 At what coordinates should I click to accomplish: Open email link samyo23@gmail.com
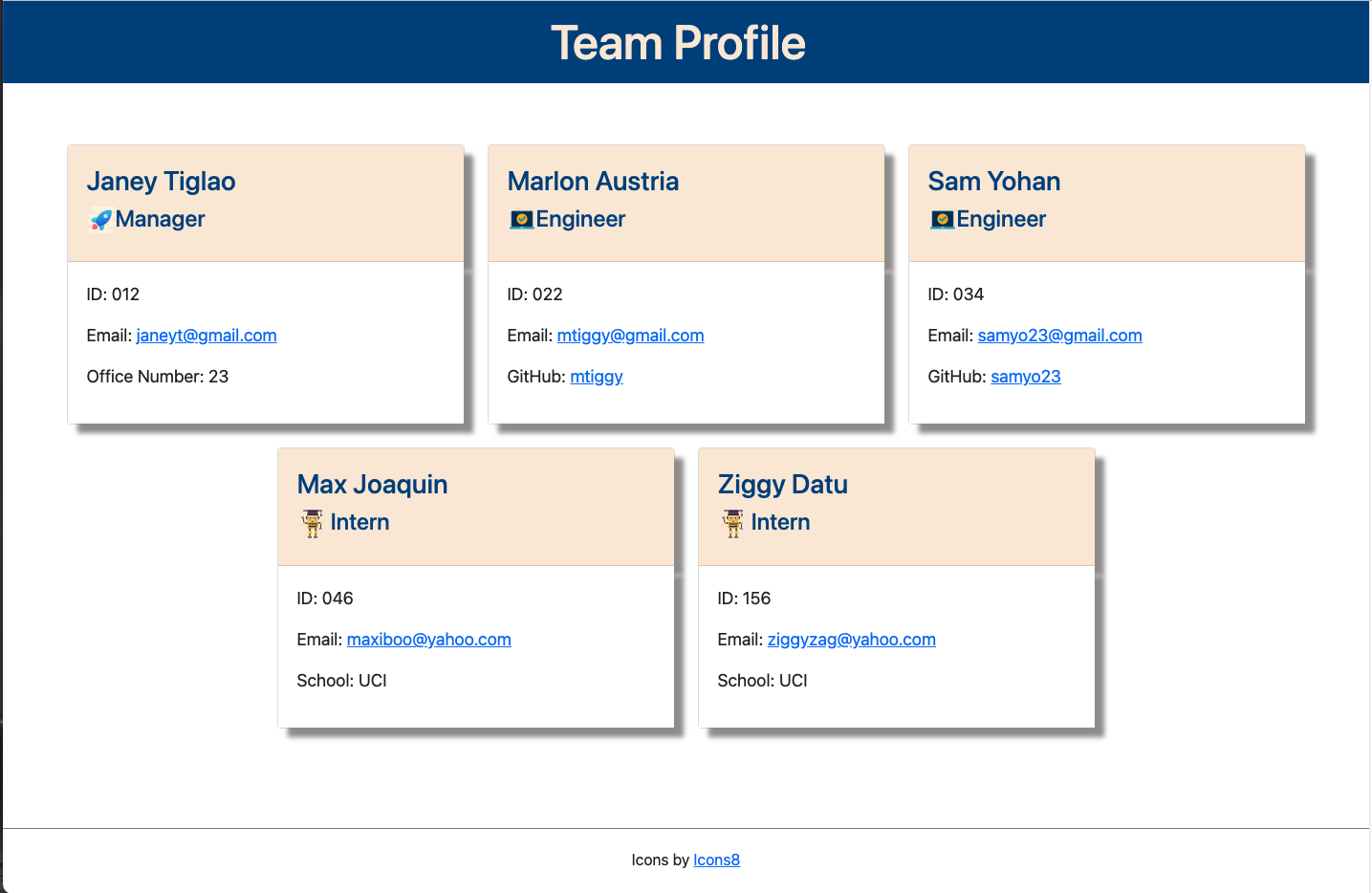point(1059,336)
